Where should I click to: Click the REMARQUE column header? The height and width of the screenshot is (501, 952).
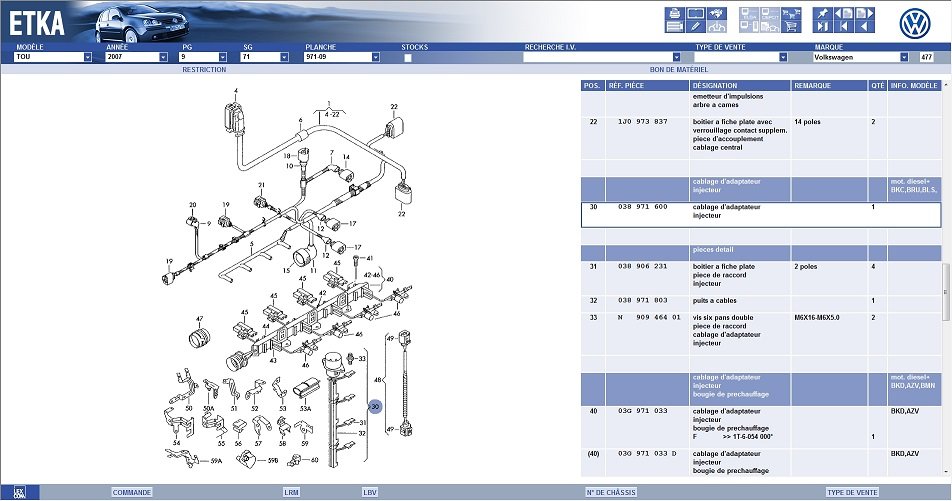(830, 86)
